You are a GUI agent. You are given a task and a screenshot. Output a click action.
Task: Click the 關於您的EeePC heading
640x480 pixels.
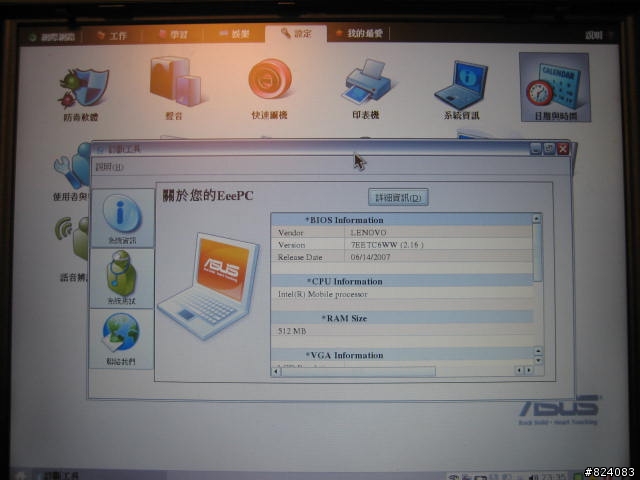[208, 196]
